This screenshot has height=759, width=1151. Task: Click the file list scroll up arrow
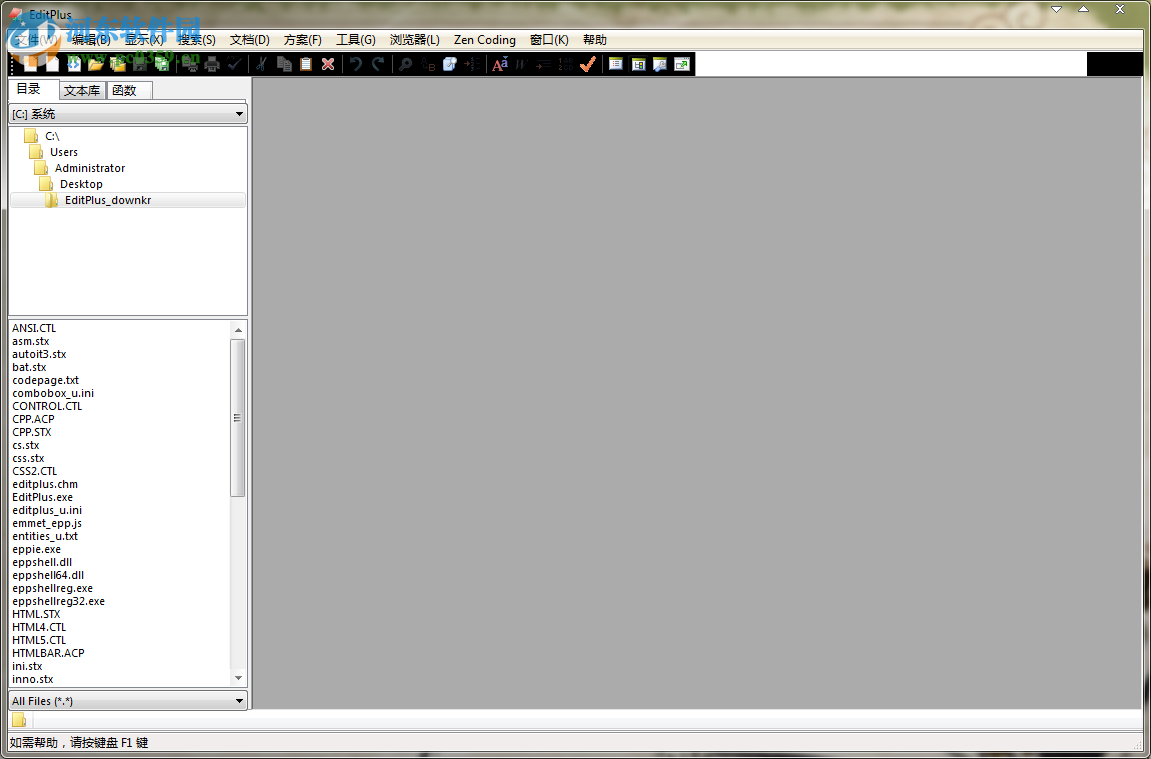point(238,330)
